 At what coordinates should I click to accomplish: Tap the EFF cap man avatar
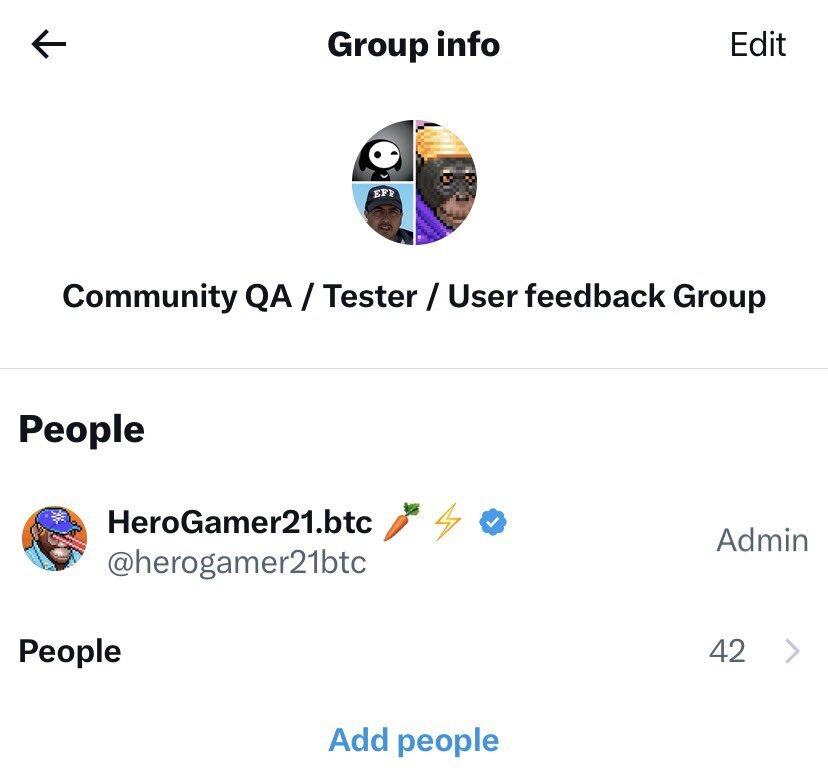click(384, 214)
